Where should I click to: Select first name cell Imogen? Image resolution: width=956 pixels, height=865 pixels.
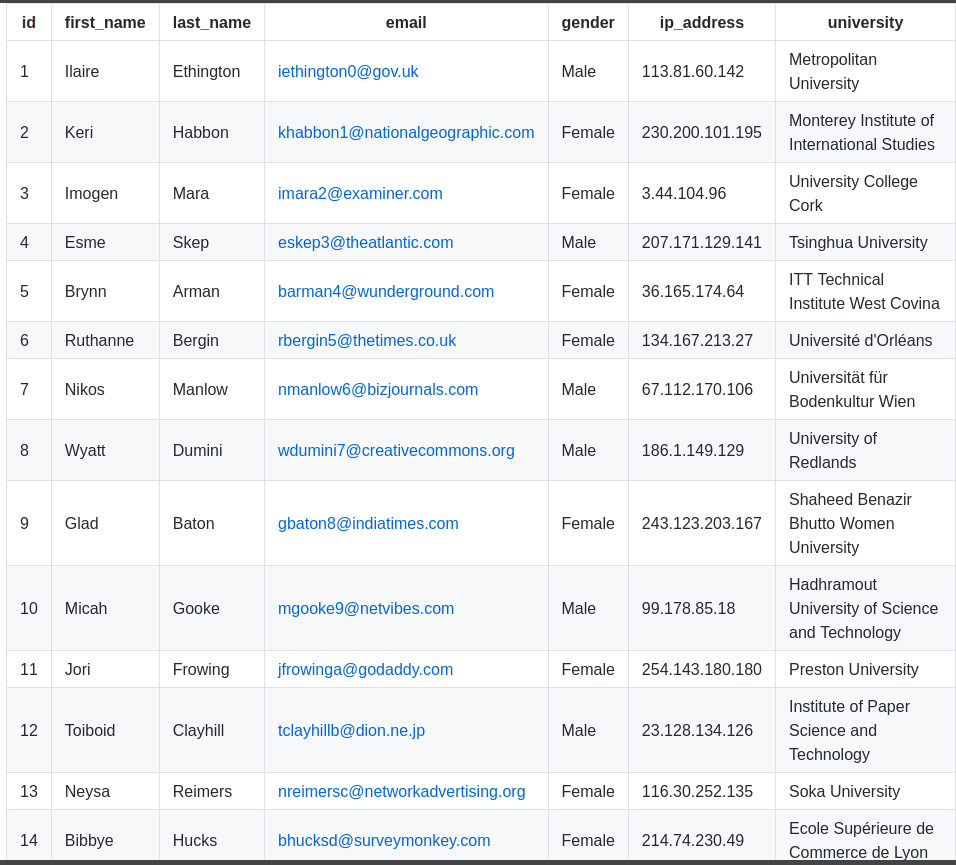click(105, 193)
